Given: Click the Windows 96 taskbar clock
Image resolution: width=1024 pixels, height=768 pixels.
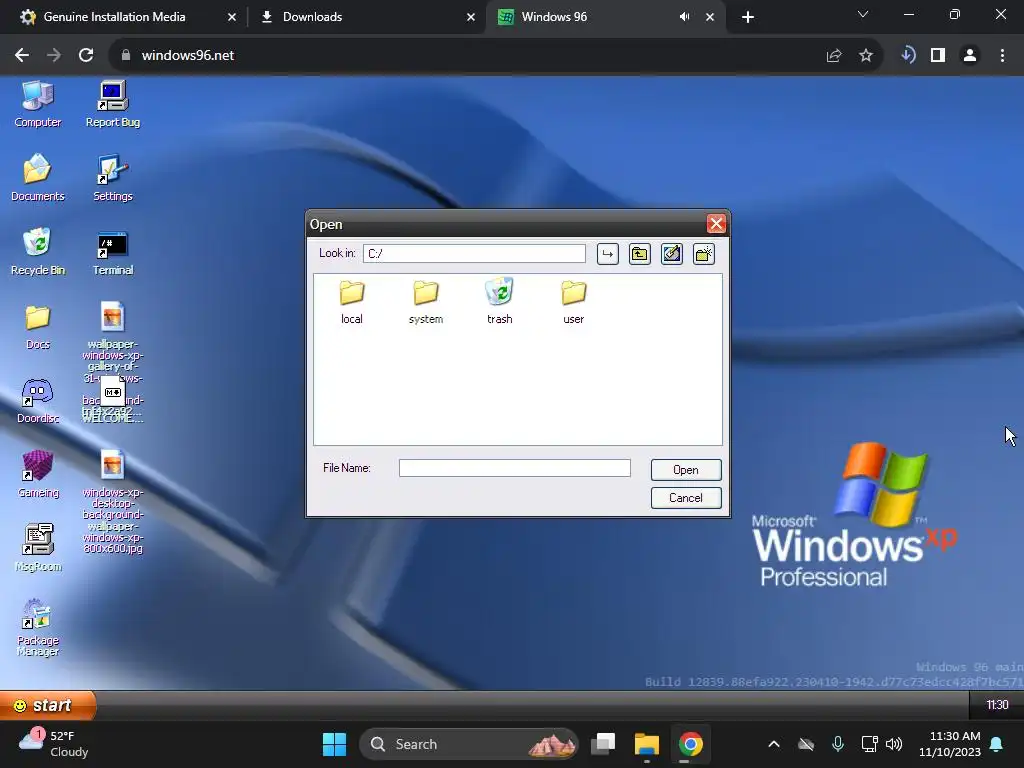Looking at the screenshot, I should pos(997,705).
